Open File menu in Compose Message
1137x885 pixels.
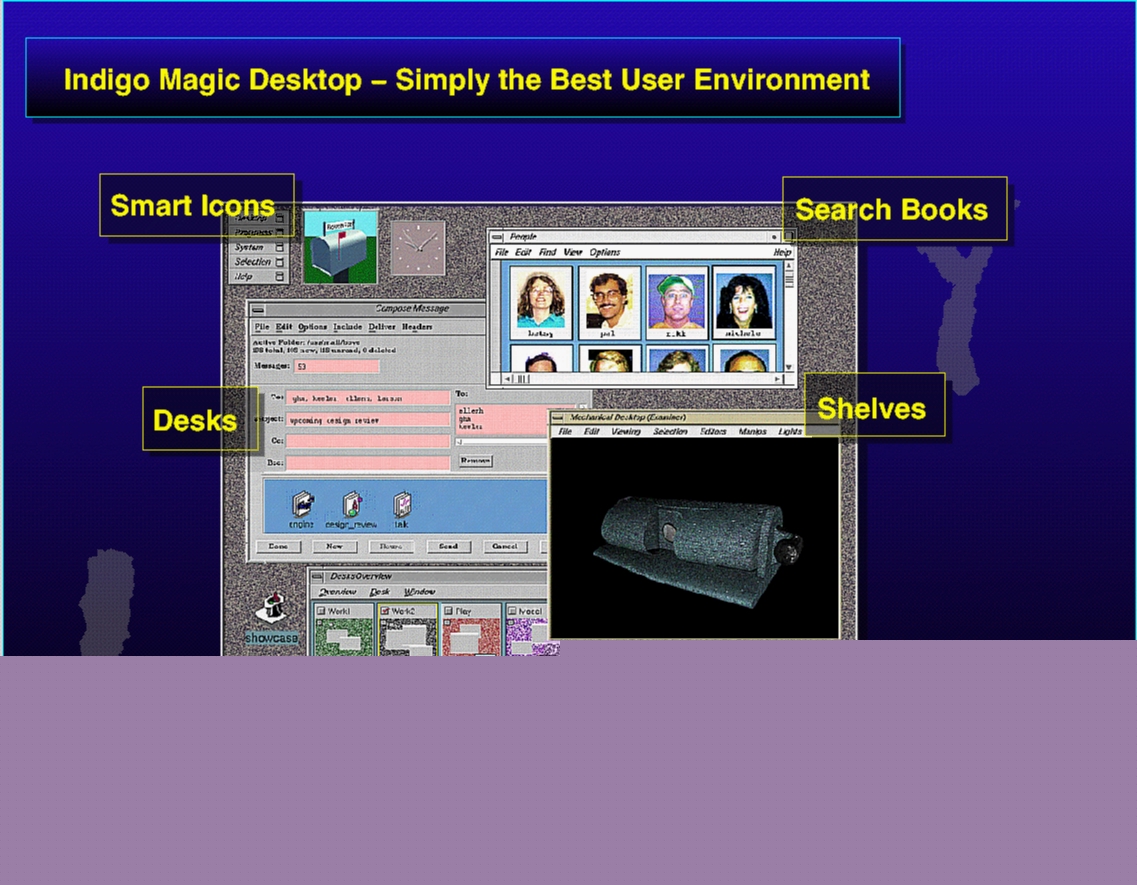pos(262,327)
